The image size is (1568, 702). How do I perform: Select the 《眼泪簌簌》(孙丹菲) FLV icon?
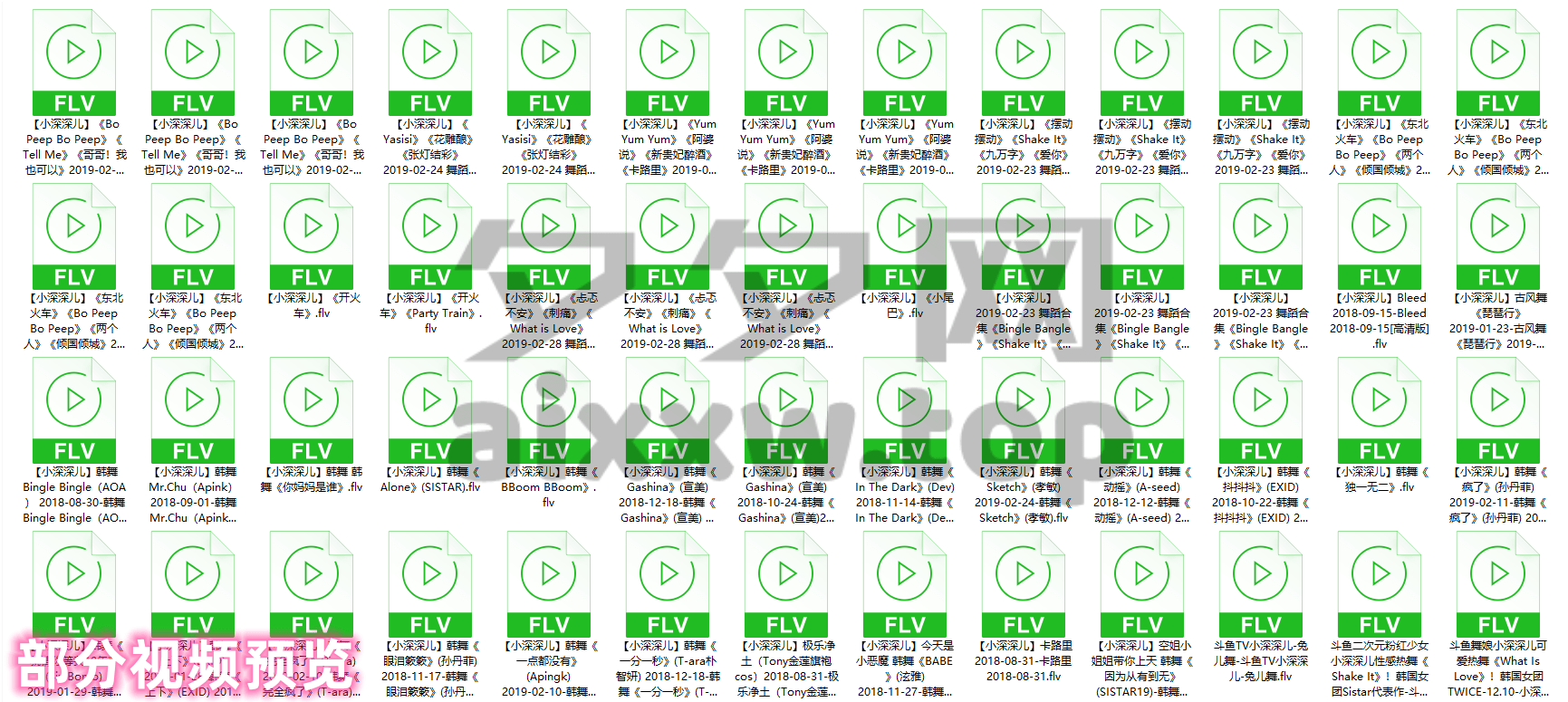tap(430, 584)
